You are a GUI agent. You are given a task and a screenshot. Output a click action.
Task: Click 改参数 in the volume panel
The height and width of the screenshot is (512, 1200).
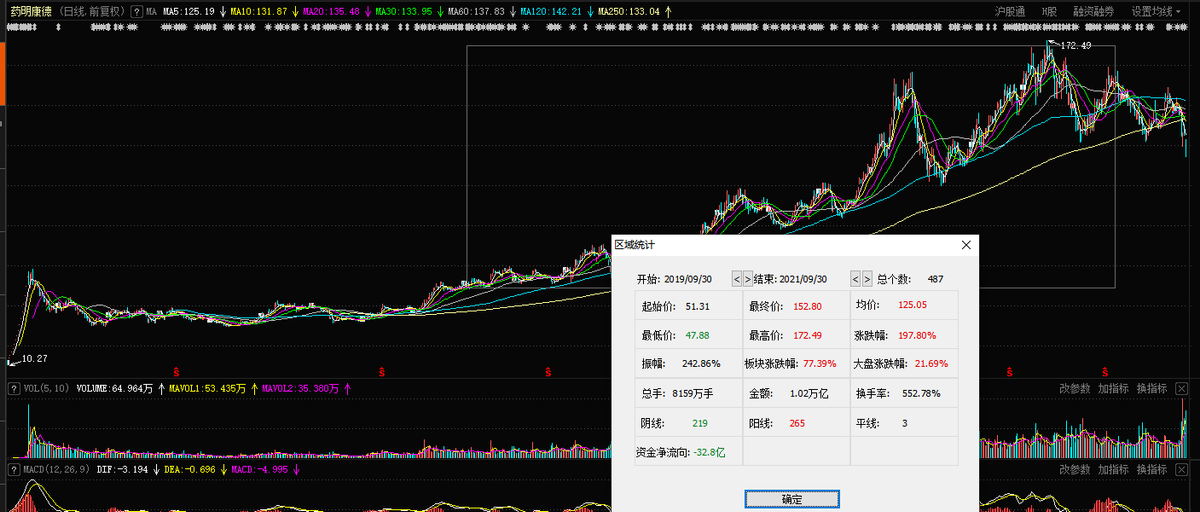1075,388
